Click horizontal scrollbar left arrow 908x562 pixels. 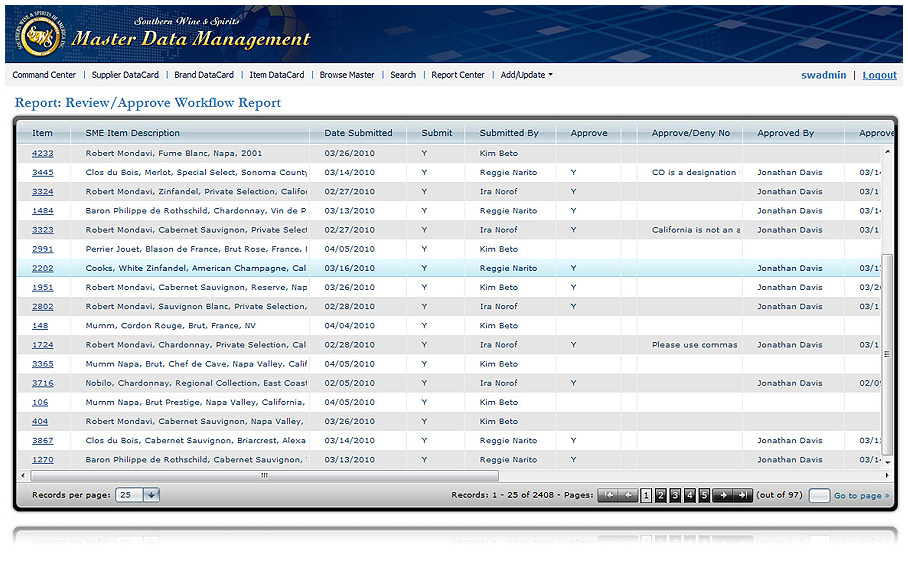tap(23, 476)
